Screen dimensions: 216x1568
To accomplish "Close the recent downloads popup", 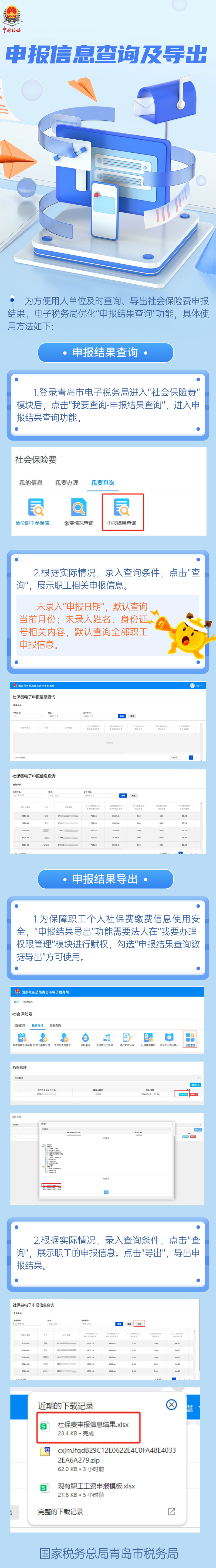I will [171, 1404].
